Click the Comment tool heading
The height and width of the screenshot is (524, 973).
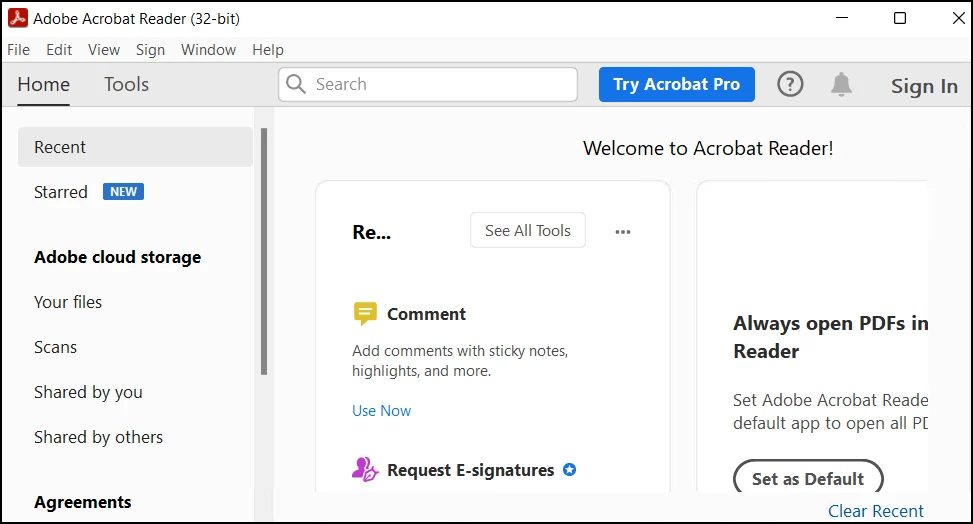426,314
